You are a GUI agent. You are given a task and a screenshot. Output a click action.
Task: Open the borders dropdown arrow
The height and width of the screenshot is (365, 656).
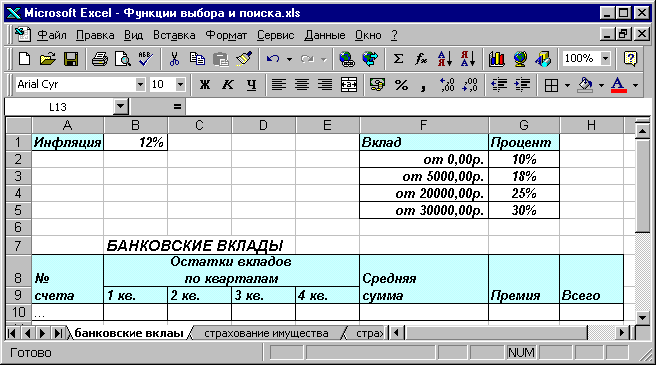[x=567, y=85]
